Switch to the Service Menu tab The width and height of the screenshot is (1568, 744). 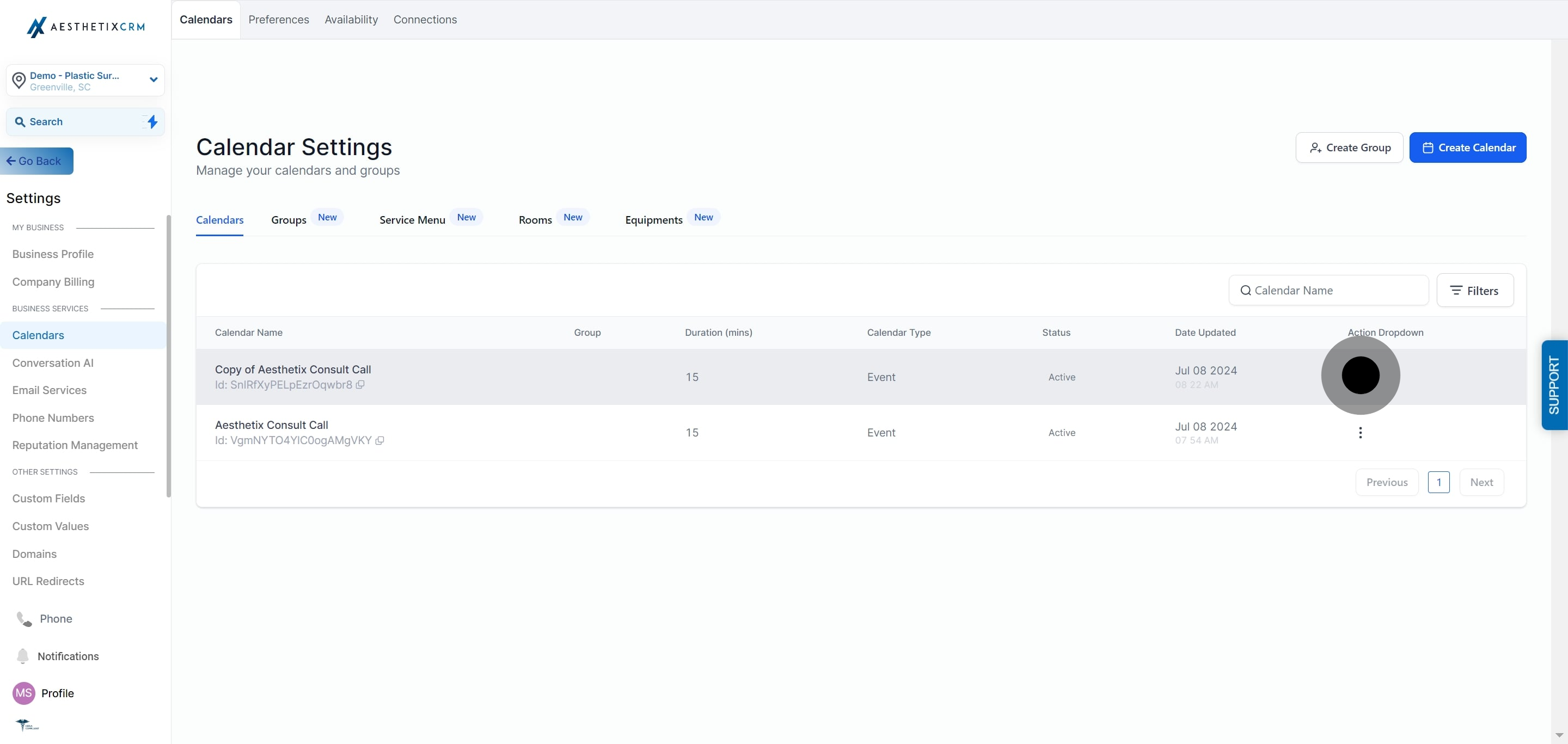412,220
